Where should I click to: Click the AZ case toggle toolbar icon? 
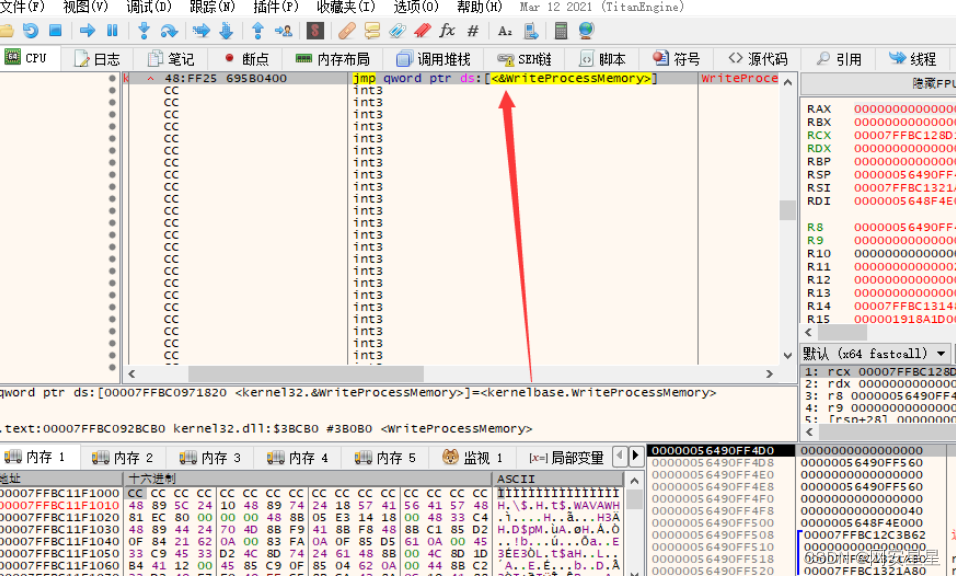[504, 33]
